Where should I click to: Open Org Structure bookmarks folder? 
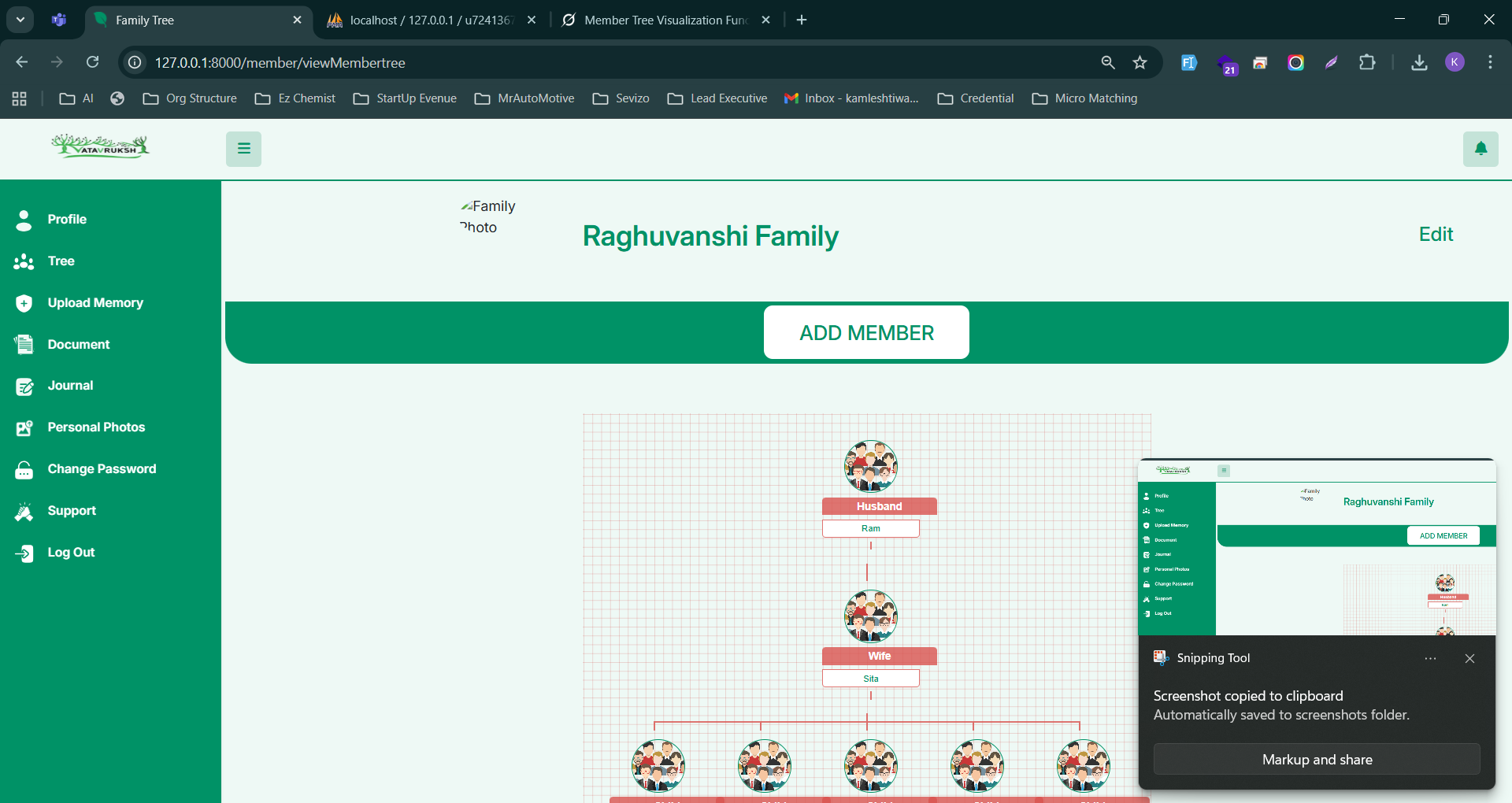point(190,98)
